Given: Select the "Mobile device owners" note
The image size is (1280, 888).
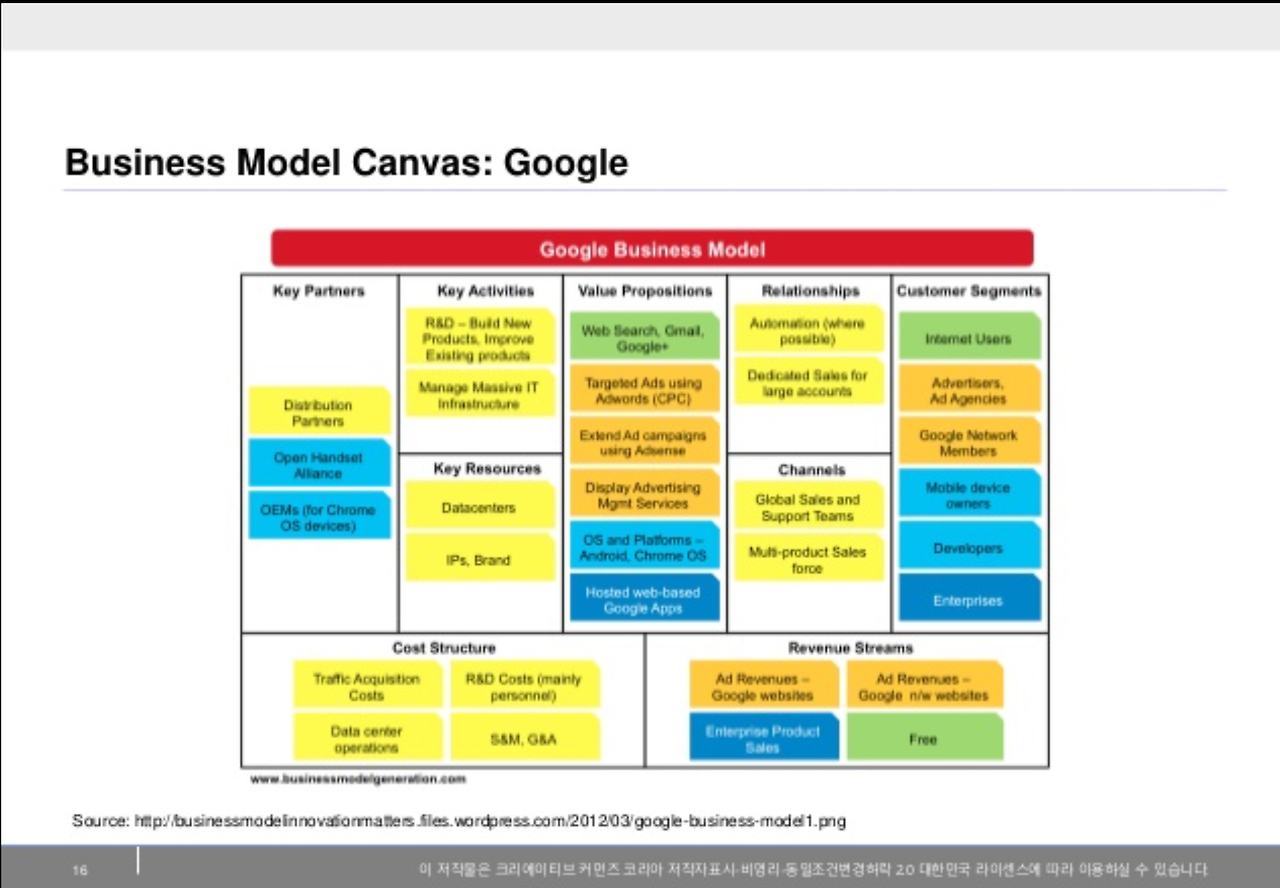Looking at the screenshot, I should [969, 494].
